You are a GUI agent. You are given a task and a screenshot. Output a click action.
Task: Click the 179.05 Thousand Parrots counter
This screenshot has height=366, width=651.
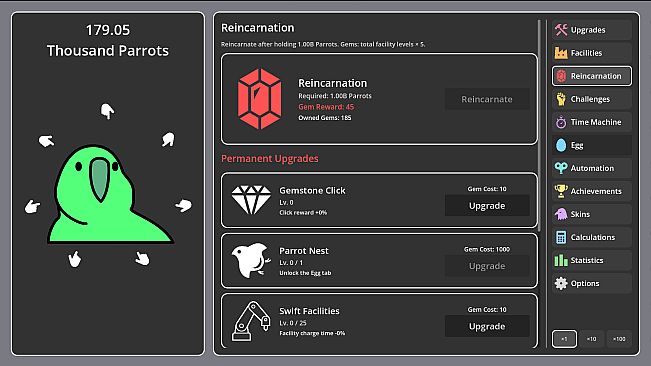tap(108, 40)
